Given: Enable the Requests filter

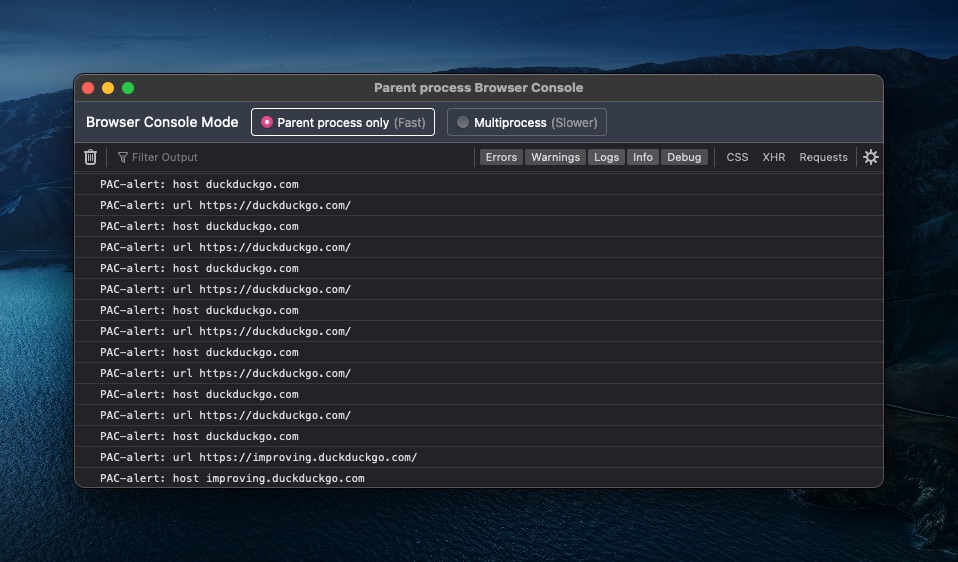Looking at the screenshot, I should (x=823, y=157).
